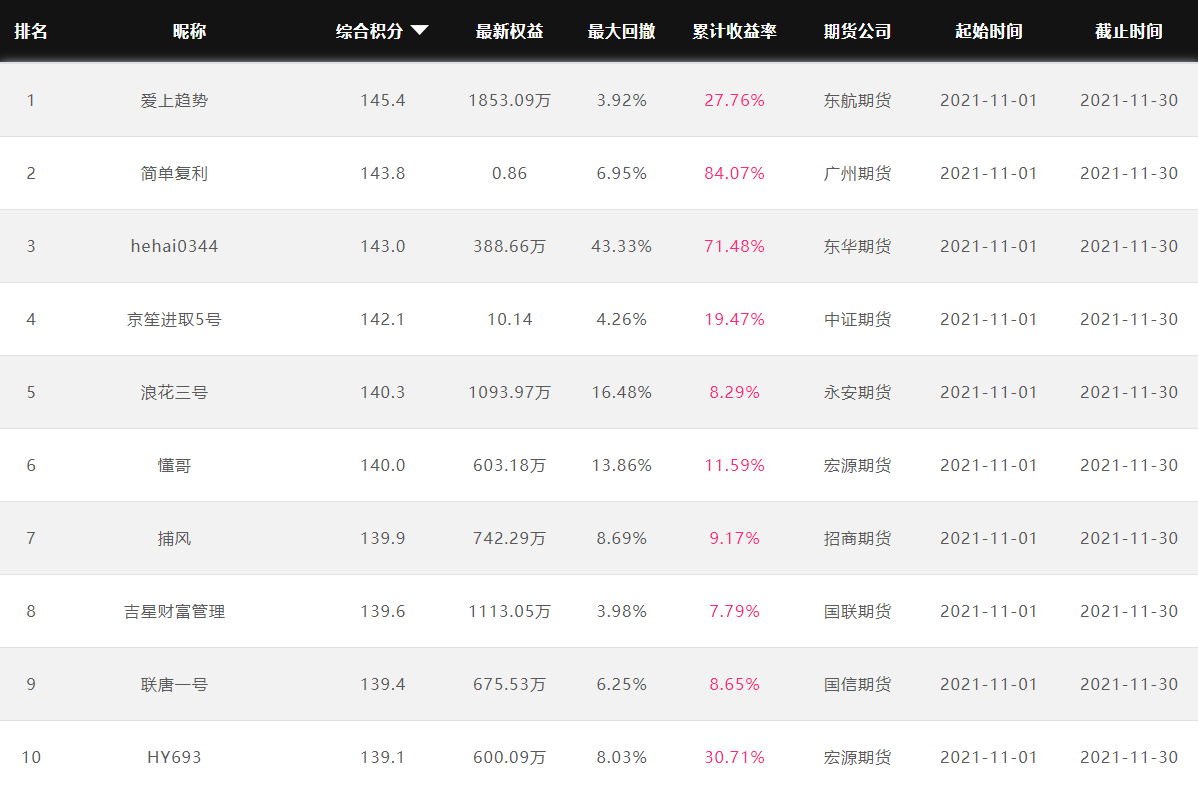Click return rate 27.76%
The width and height of the screenshot is (1198, 790).
tap(734, 100)
